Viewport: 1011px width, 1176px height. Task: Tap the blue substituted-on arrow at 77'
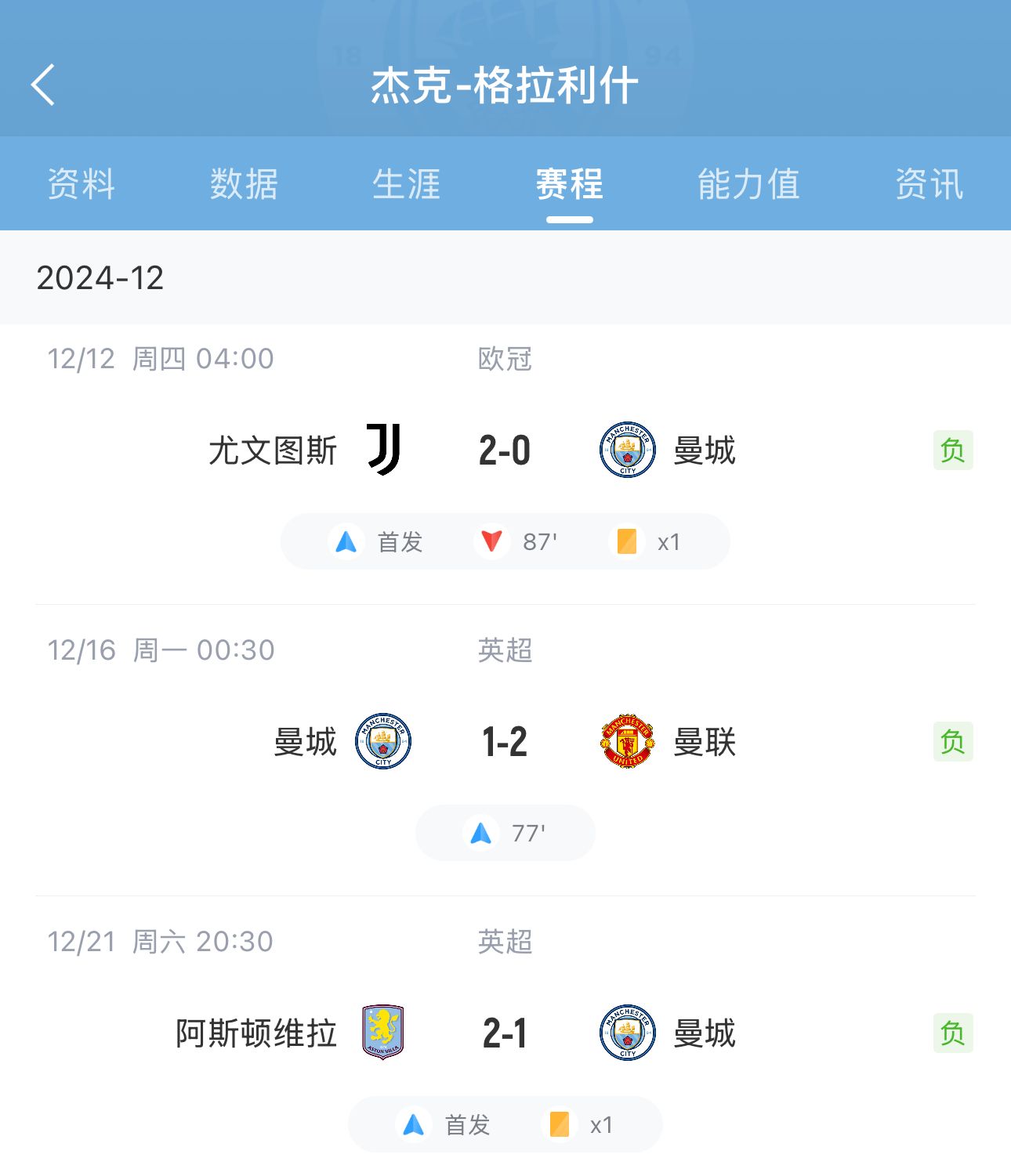[481, 833]
